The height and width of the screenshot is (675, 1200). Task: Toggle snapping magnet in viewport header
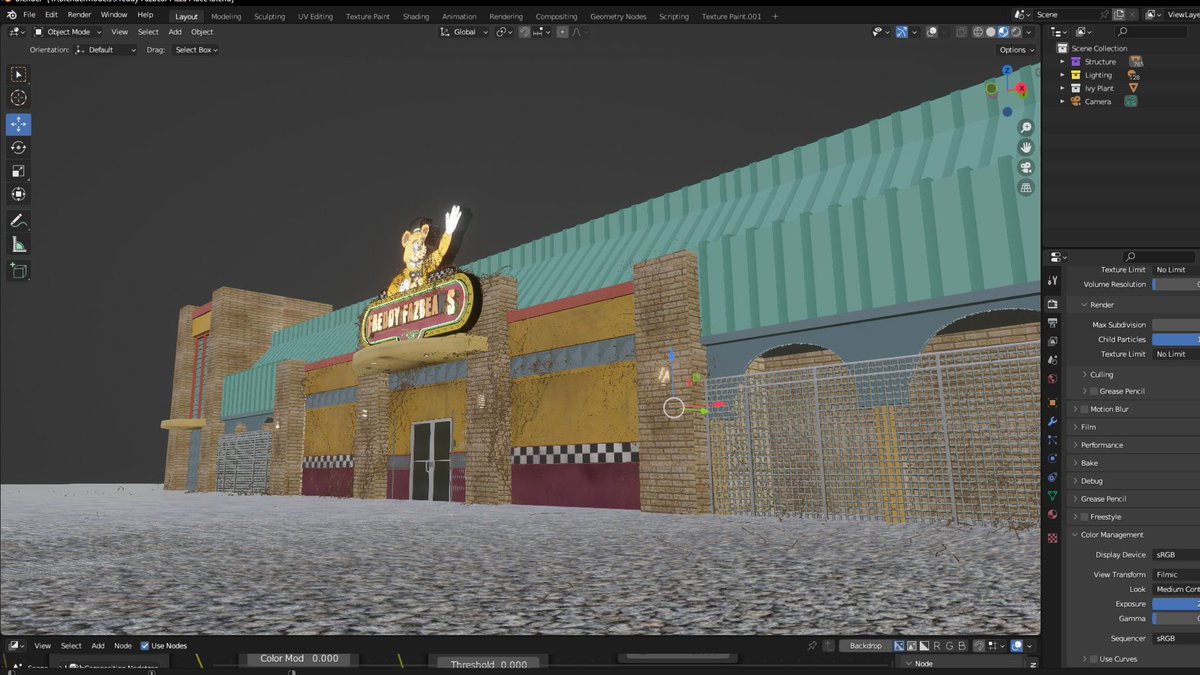pyautogui.click(x=524, y=32)
